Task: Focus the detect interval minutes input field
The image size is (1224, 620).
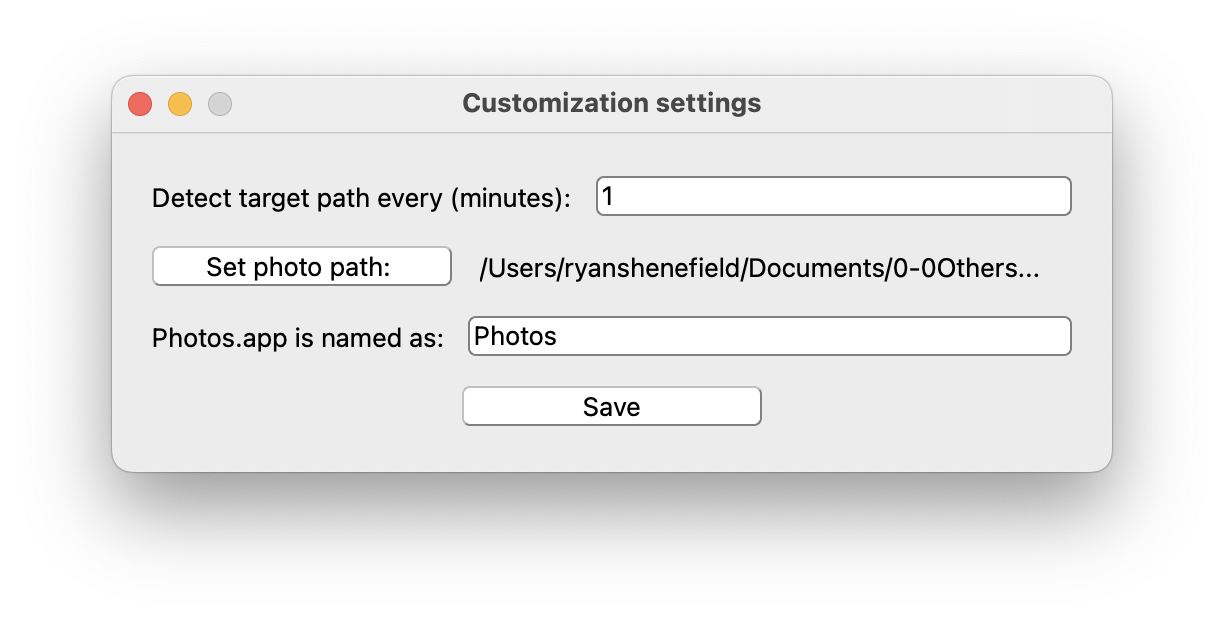Action: click(834, 196)
